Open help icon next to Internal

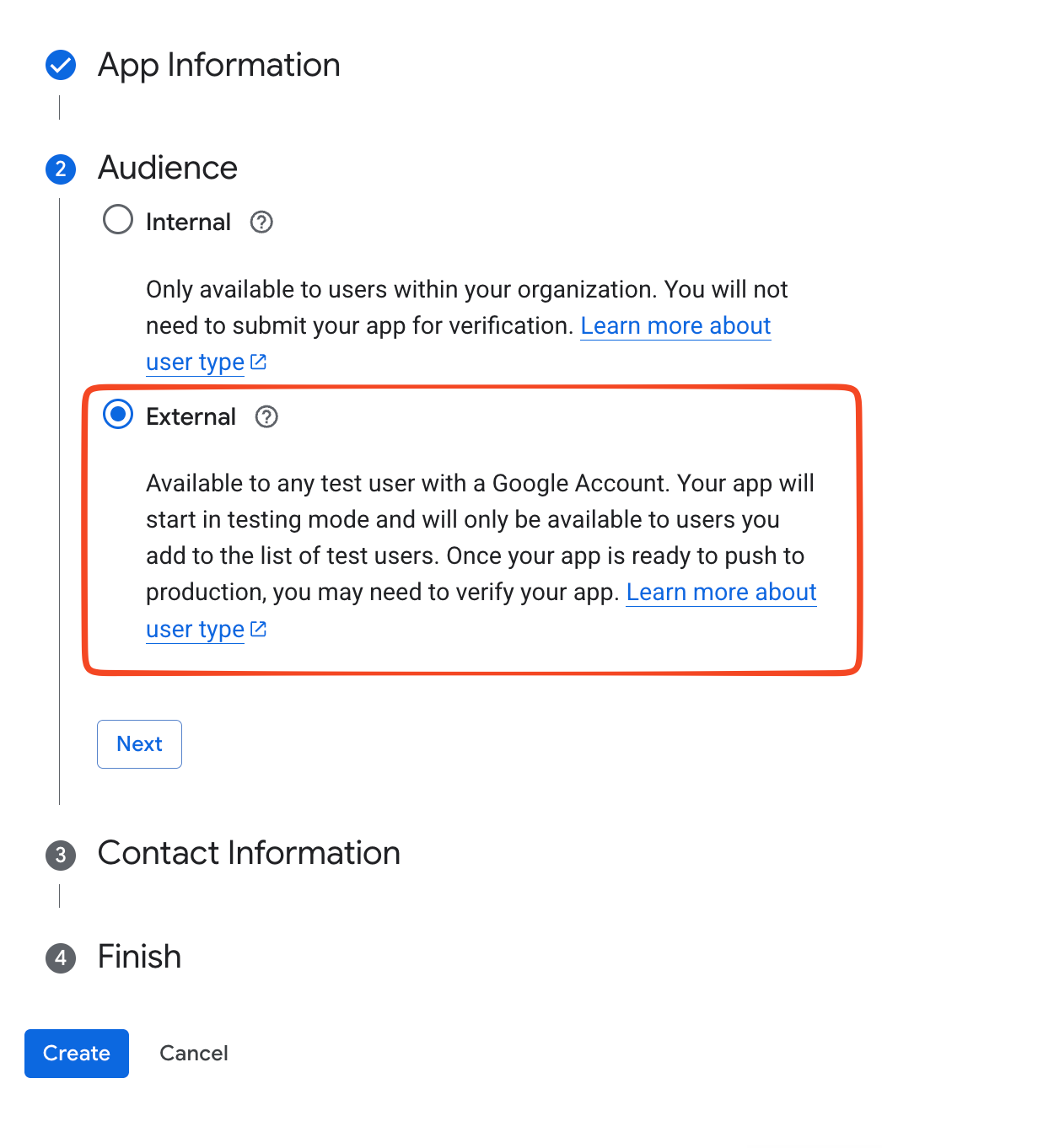[x=261, y=222]
